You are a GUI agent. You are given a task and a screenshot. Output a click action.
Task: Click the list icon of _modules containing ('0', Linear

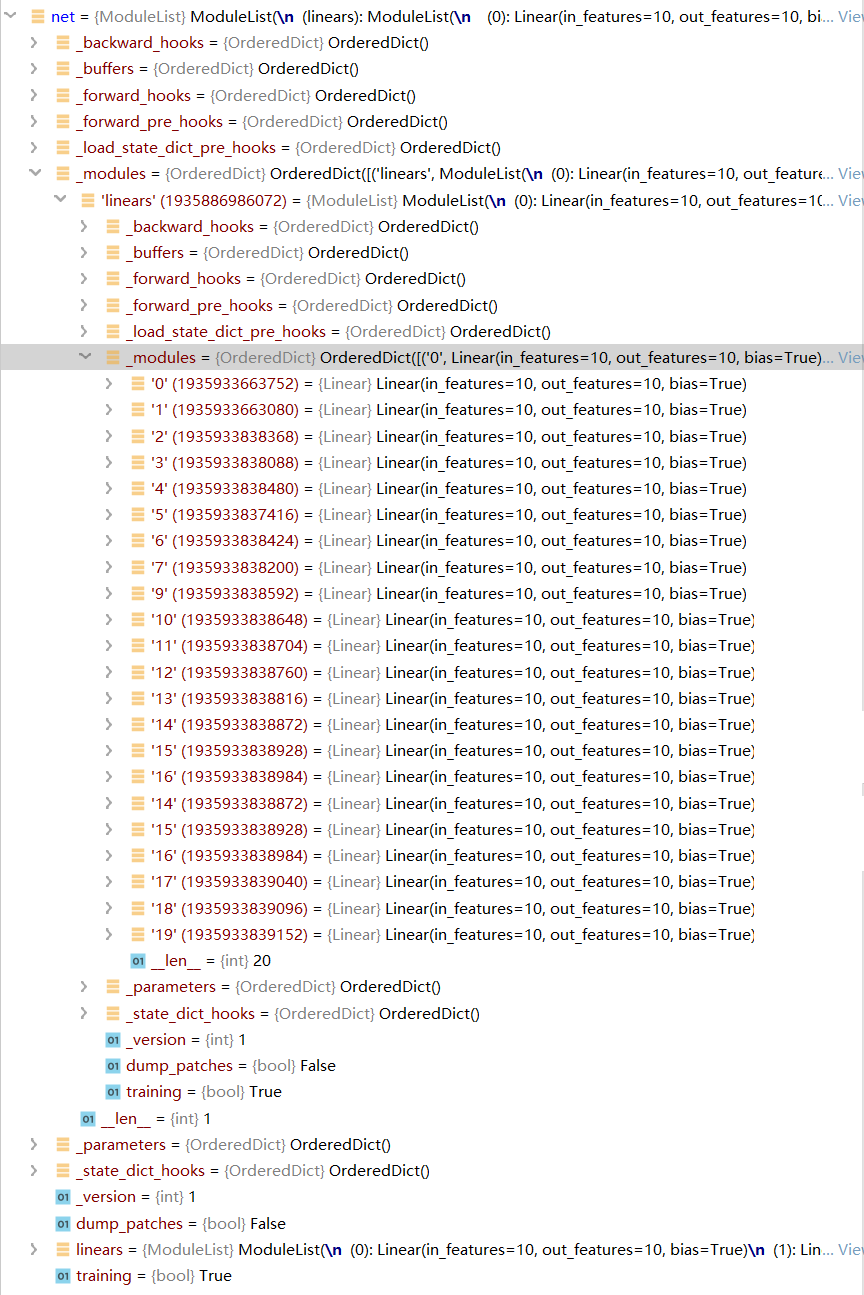pos(113,357)
